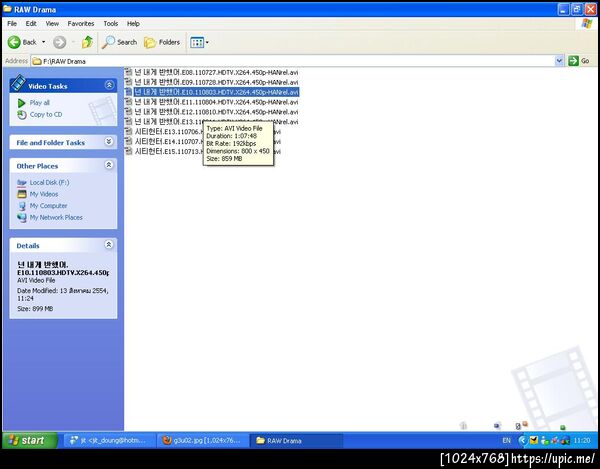Click the My Videos folder icon
600x469 pixels.
pyautogui.click(x=22, y=194)
